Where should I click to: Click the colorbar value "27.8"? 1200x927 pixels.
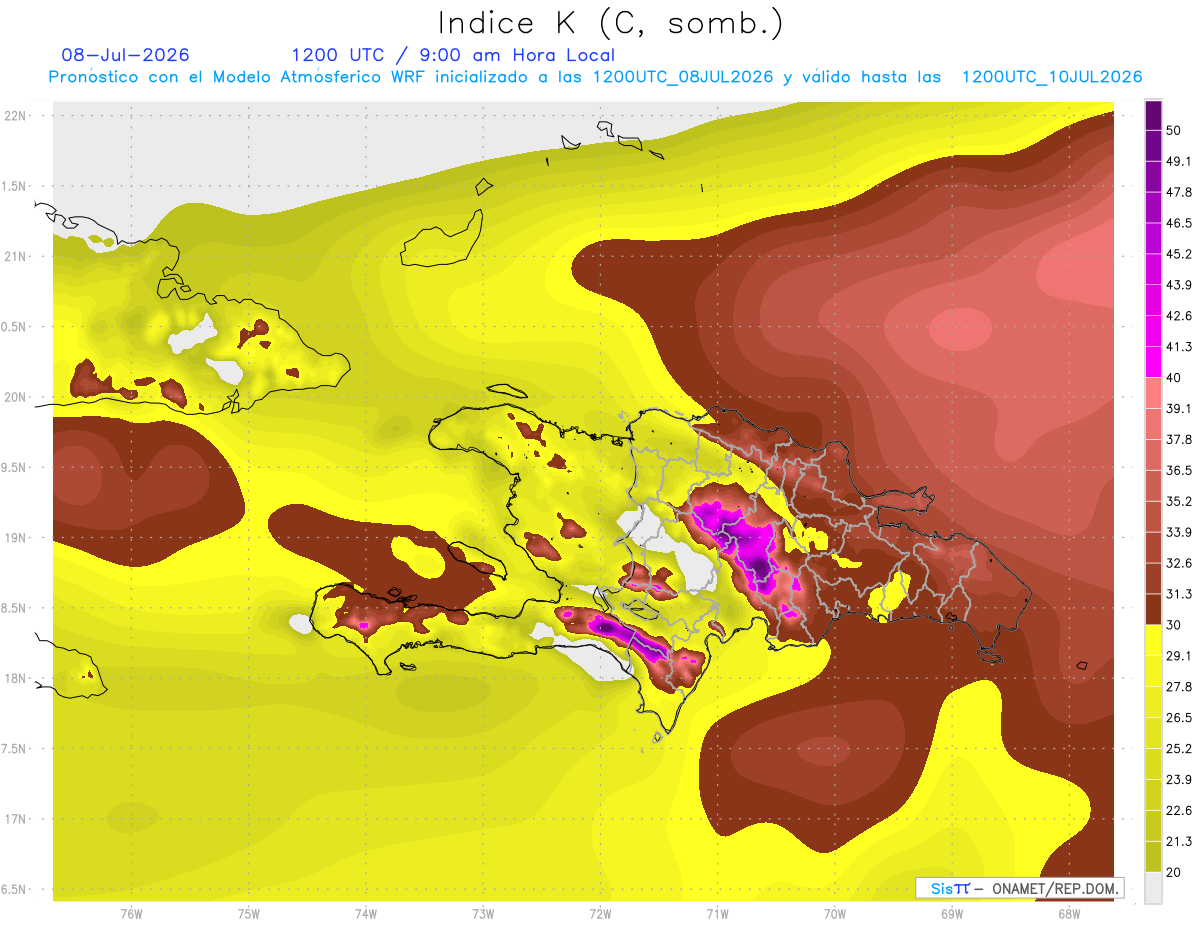tap(1180, 686)
